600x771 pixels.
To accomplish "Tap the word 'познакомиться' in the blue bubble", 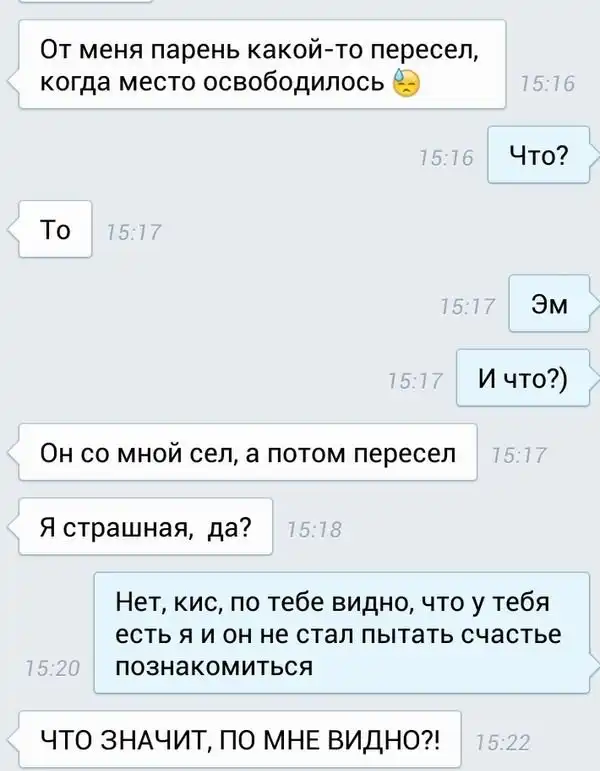I will [214, 666].
